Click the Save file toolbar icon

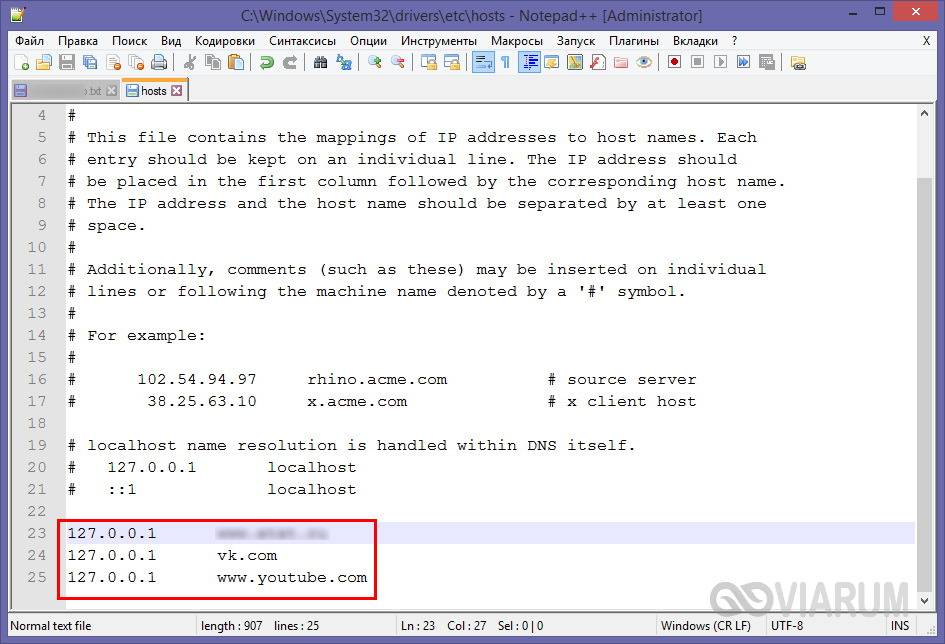(66, 62)
